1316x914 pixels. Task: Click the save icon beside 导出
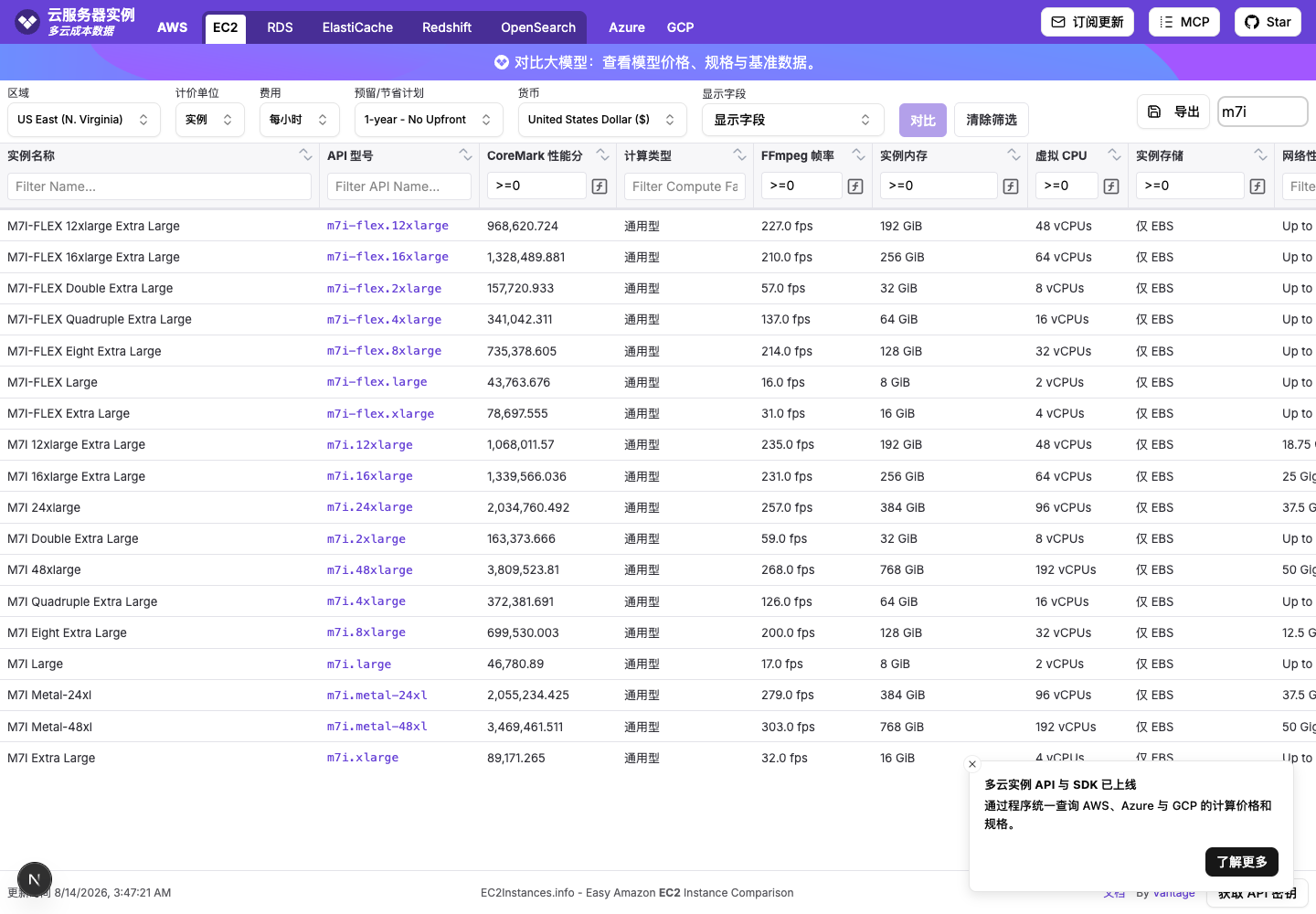[x=1154, y=112]
